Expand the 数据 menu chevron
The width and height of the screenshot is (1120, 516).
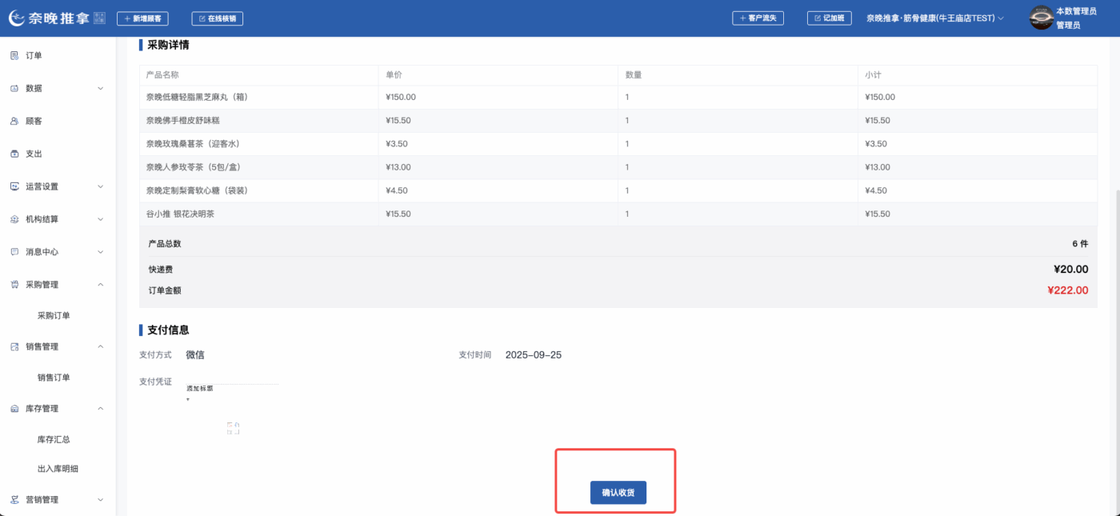(100, 89)
